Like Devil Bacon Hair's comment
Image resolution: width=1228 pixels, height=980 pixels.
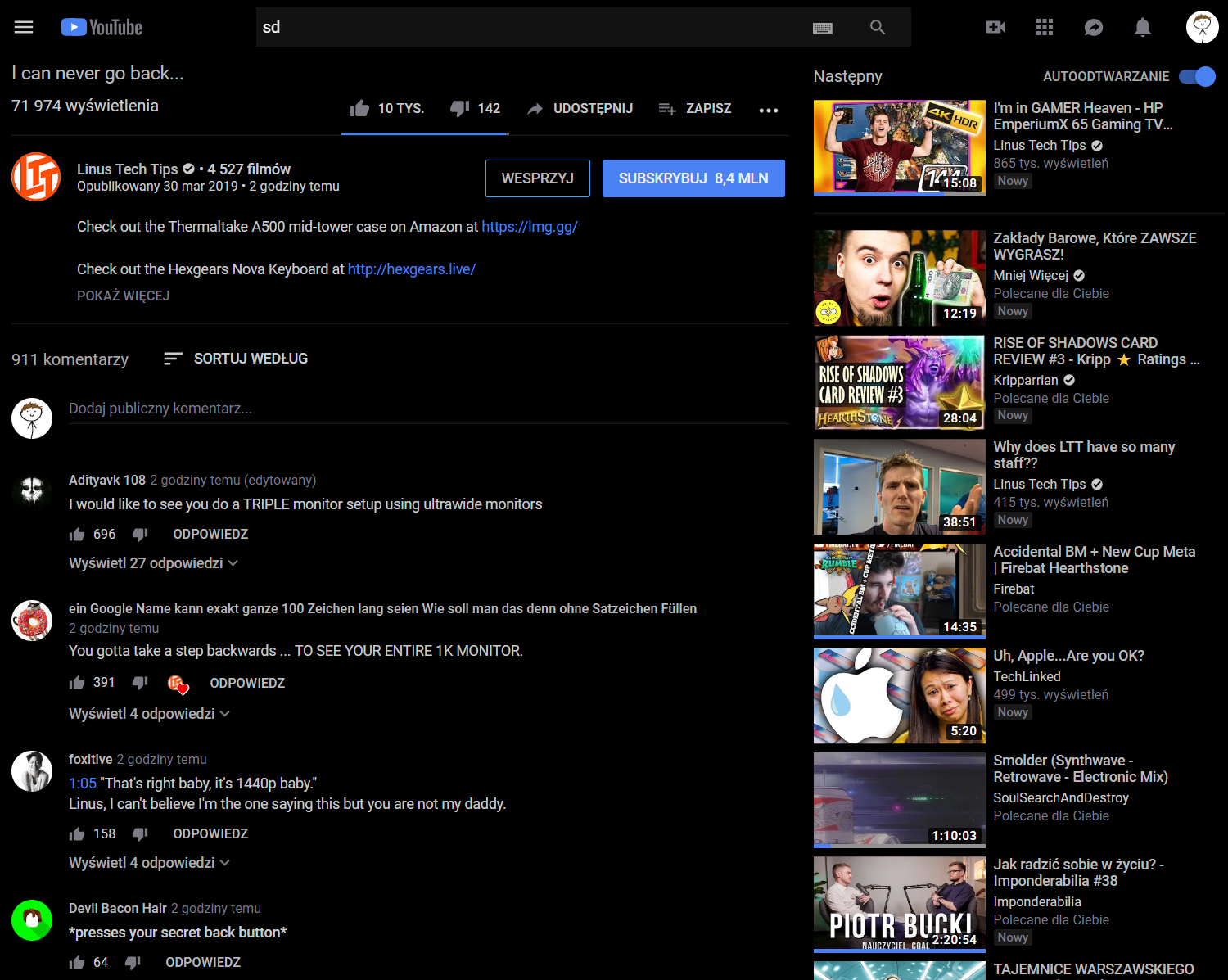[77, 963]
